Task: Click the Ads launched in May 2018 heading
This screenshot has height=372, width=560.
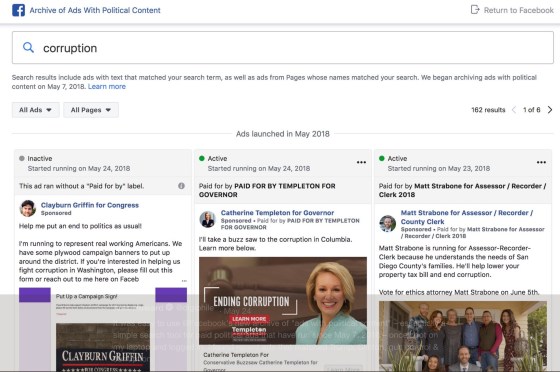Action: coord(282,134)
